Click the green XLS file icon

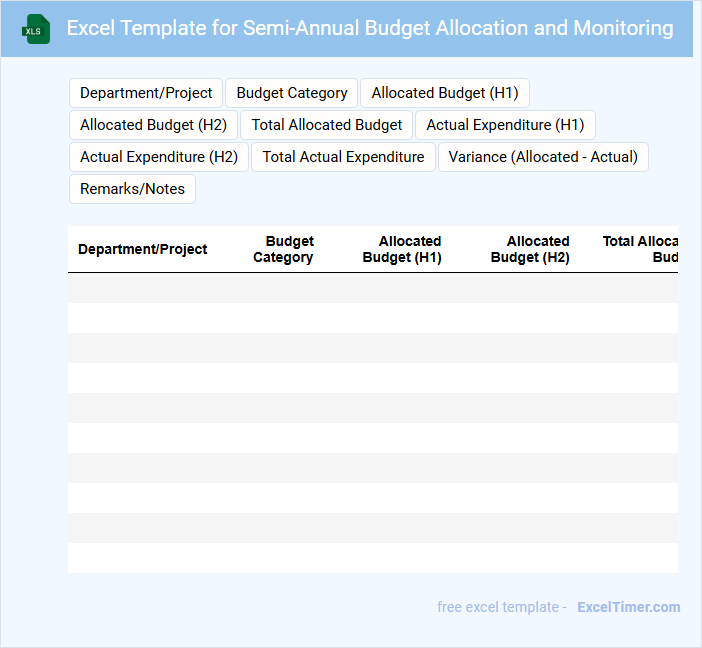(36, 29)
